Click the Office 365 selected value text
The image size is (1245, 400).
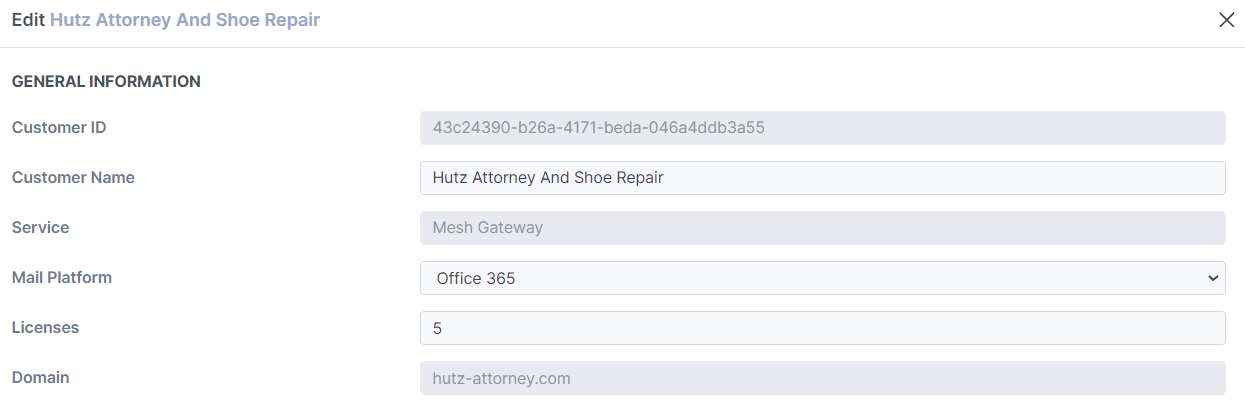[476, 279]
